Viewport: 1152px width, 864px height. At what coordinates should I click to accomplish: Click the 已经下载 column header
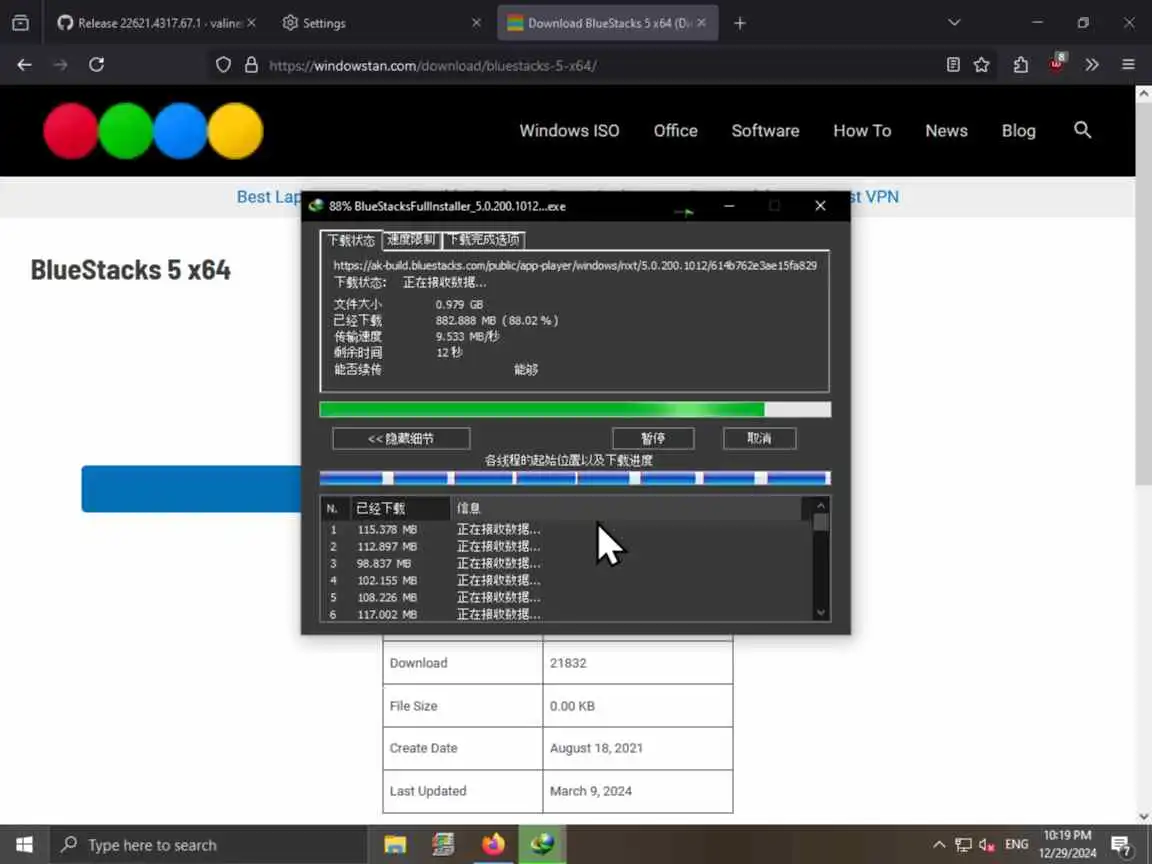400,508
